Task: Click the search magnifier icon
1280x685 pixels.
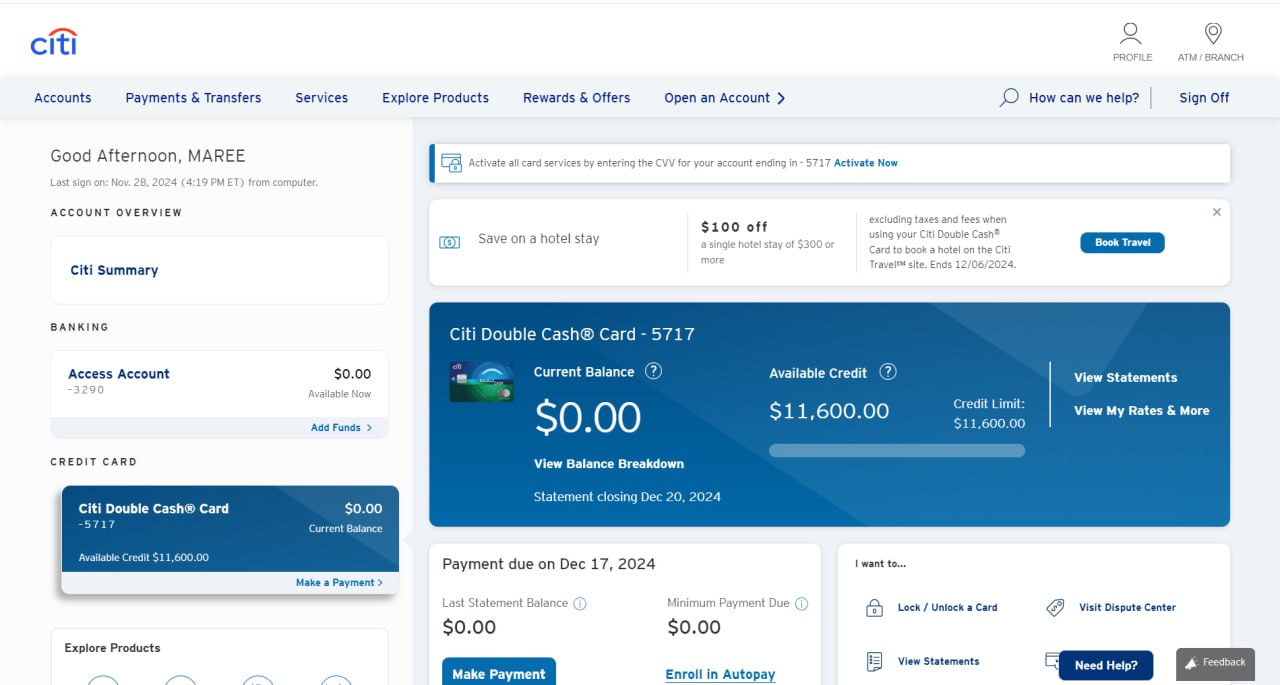Action: 1009,97
